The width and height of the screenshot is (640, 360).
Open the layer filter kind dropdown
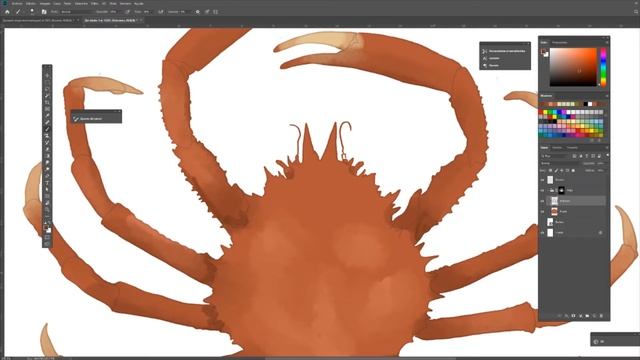pyautogui.click(x=555, y=156)
